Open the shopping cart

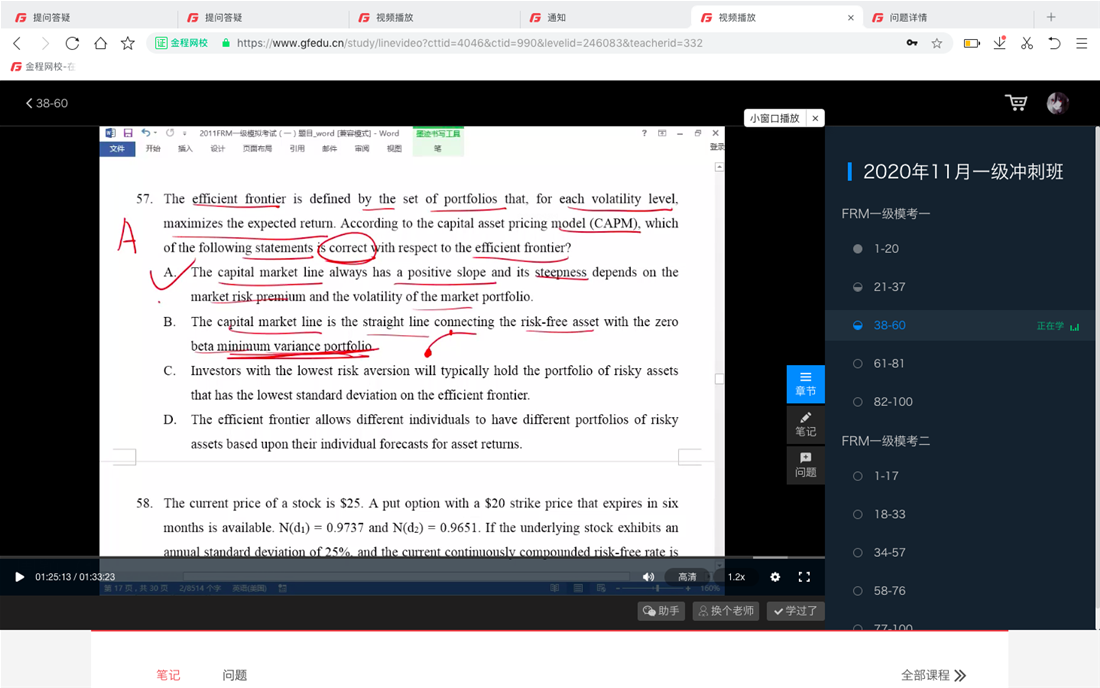click(x=1016, y=103)
